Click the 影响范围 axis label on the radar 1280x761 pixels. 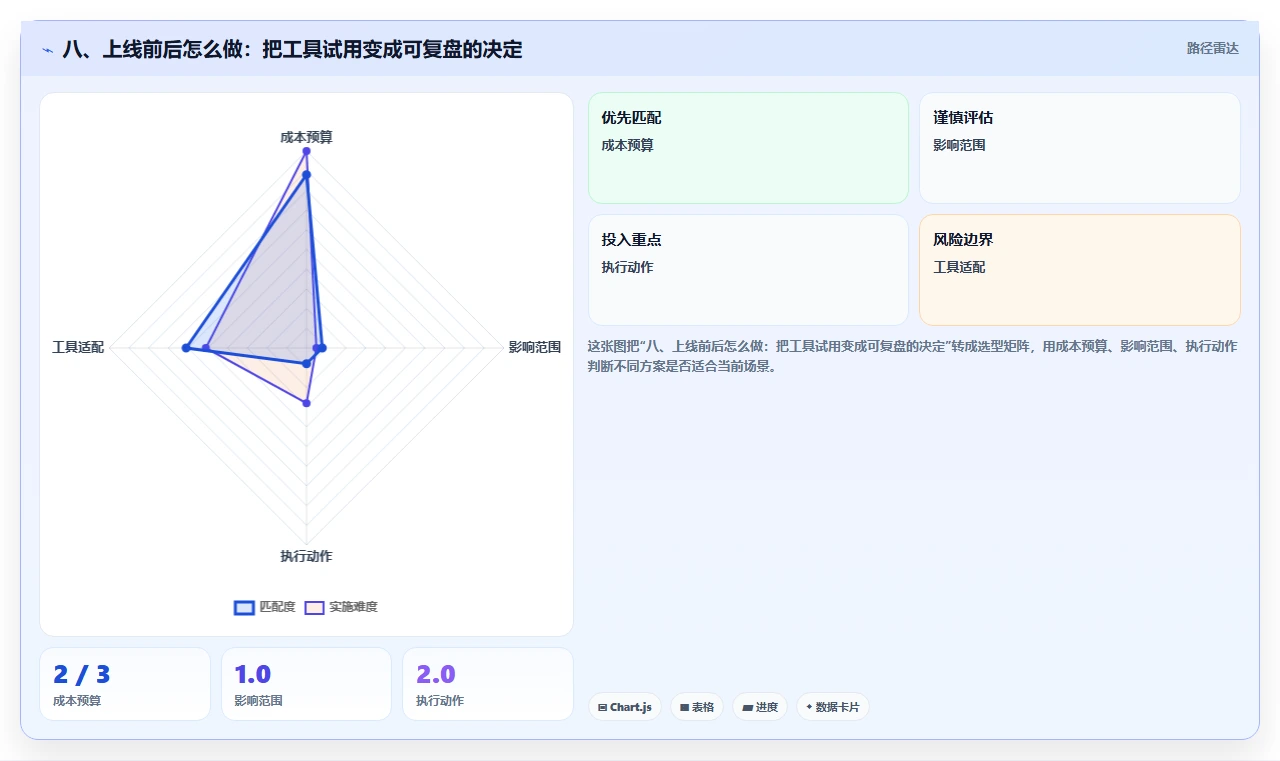pyautogui.click(x=535, y=348)
